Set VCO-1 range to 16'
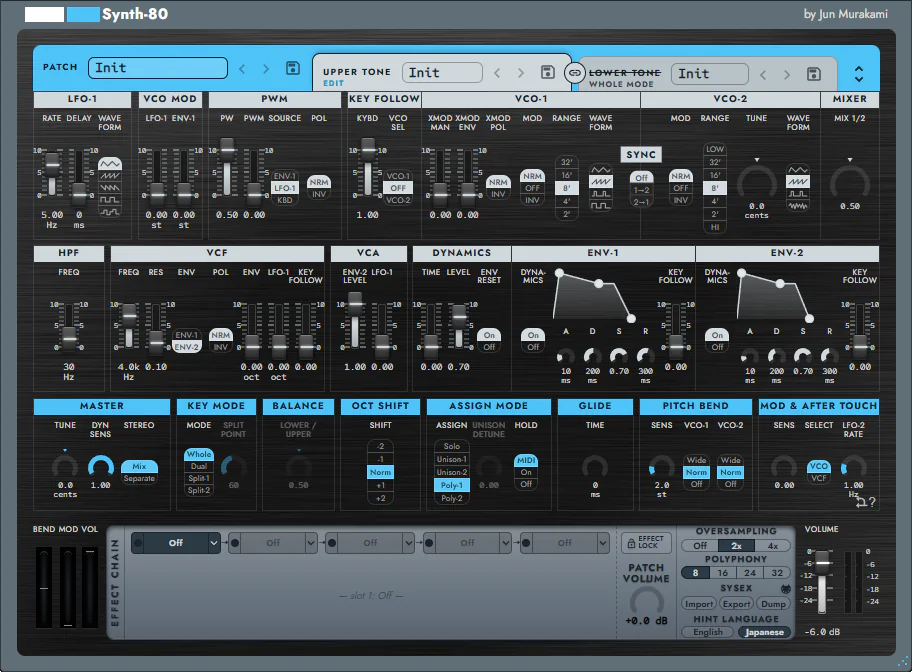 (567, 175)
